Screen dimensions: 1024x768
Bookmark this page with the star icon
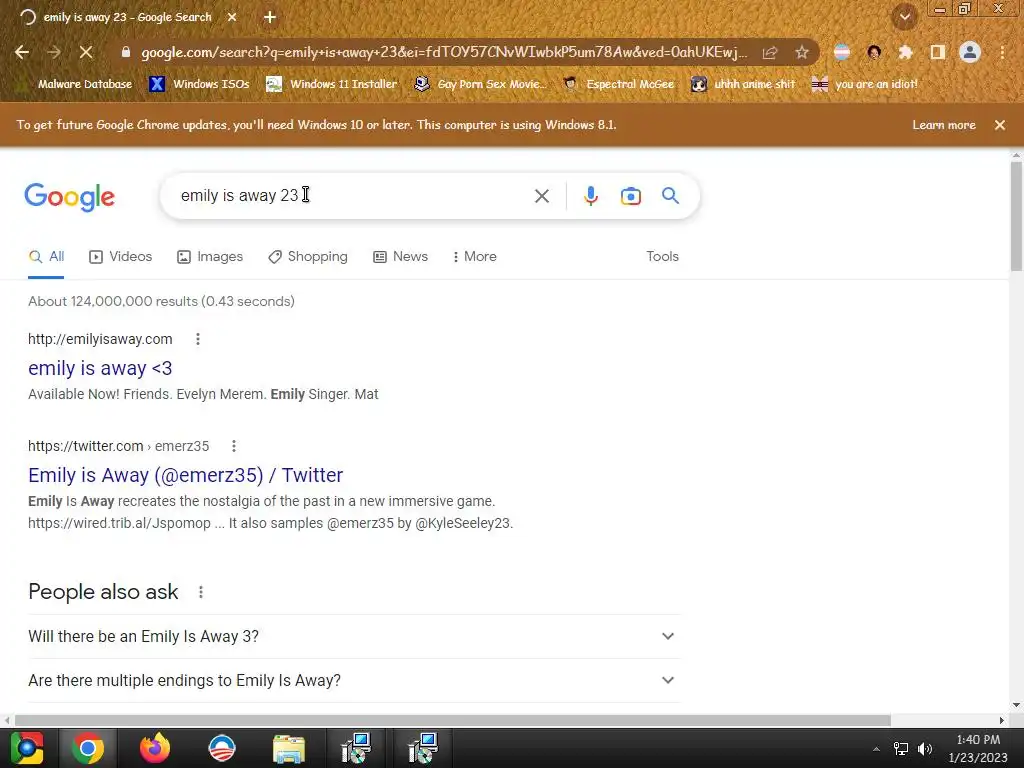click(802, 52)
